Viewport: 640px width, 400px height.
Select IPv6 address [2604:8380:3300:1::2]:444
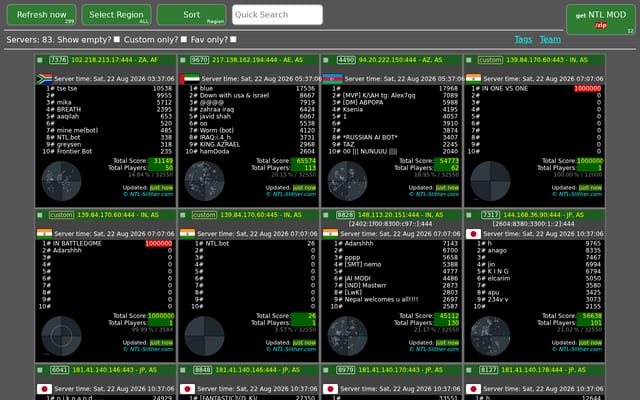[533, 224]
